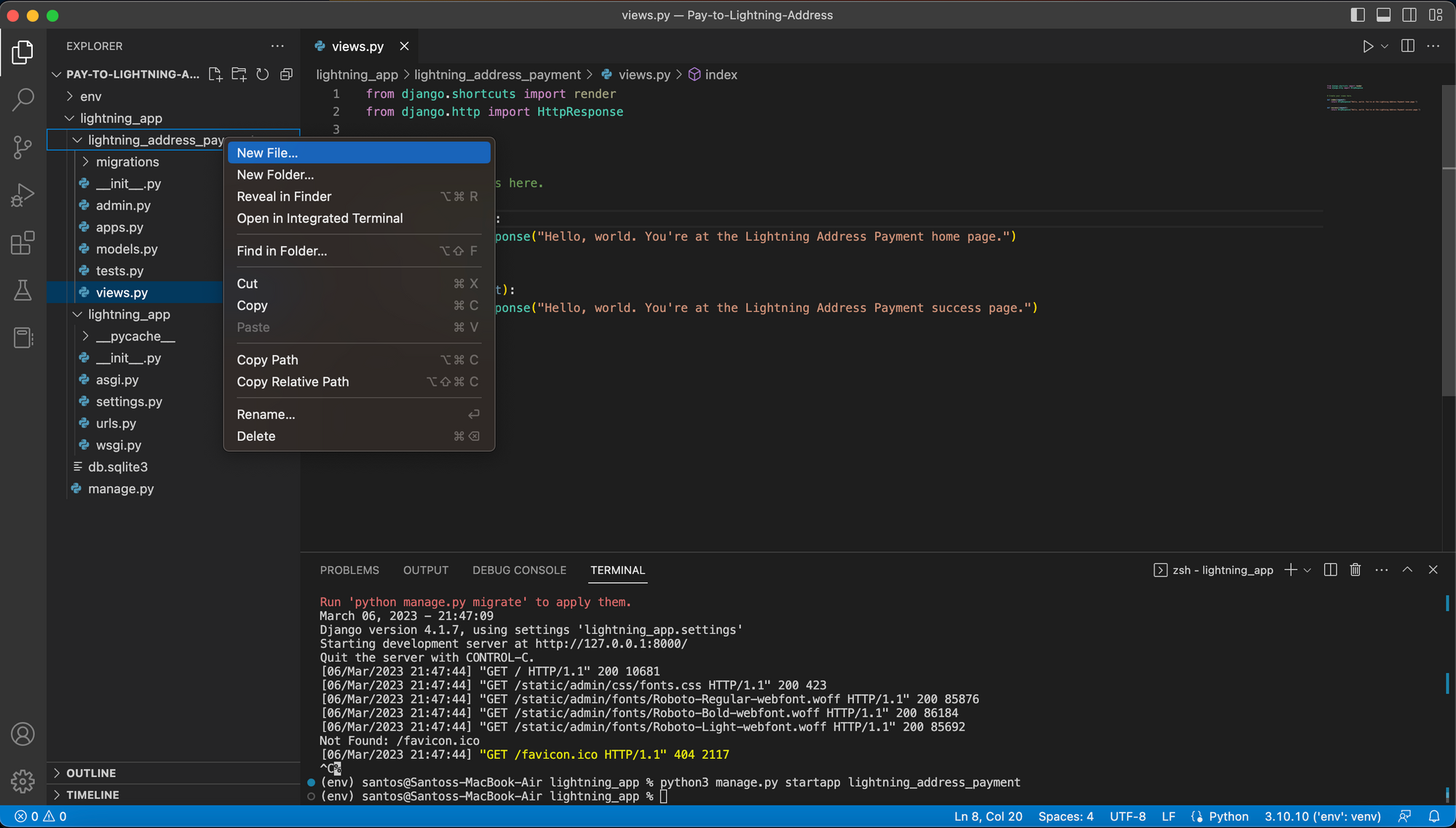The image size is (1456, 828).
Task: Select Reveal in Finder
Action: tap(359, 196)
